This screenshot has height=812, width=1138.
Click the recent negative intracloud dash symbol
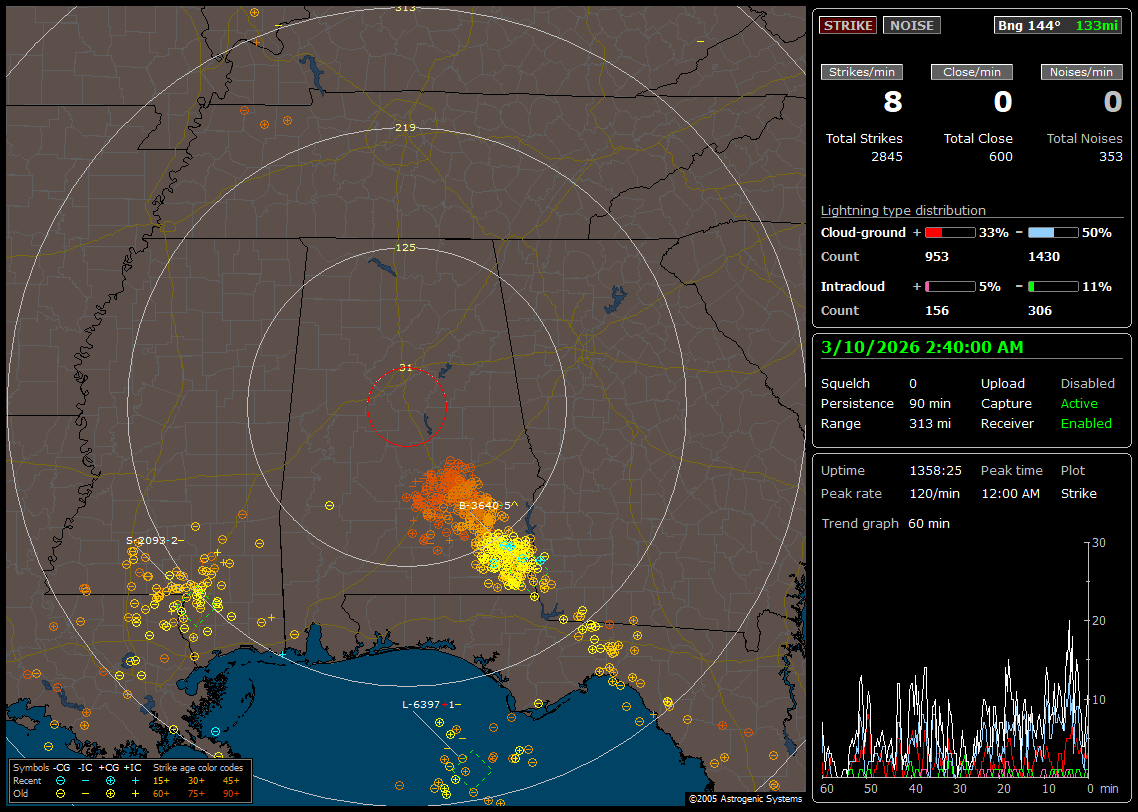tap(85, 780)
